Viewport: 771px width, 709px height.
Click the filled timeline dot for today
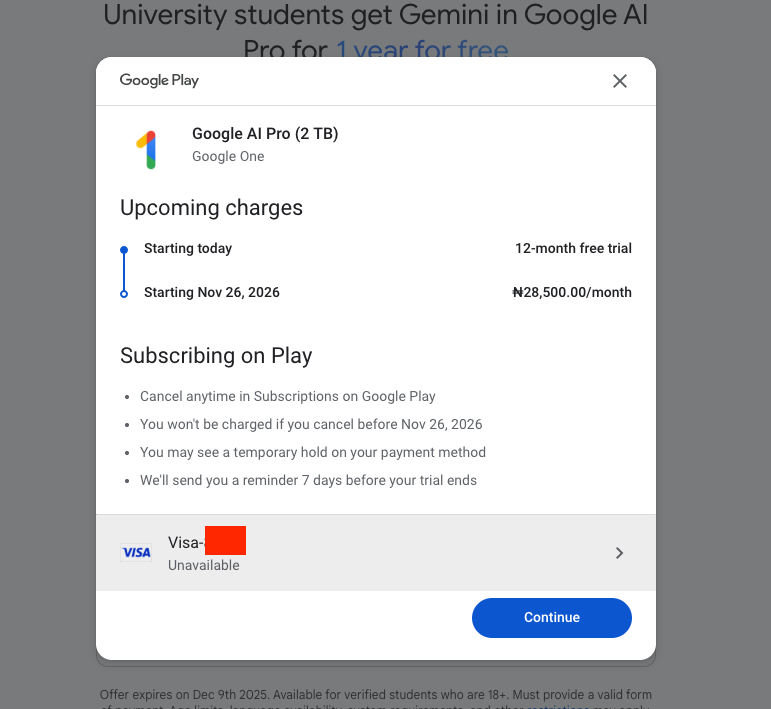point(124,249)
